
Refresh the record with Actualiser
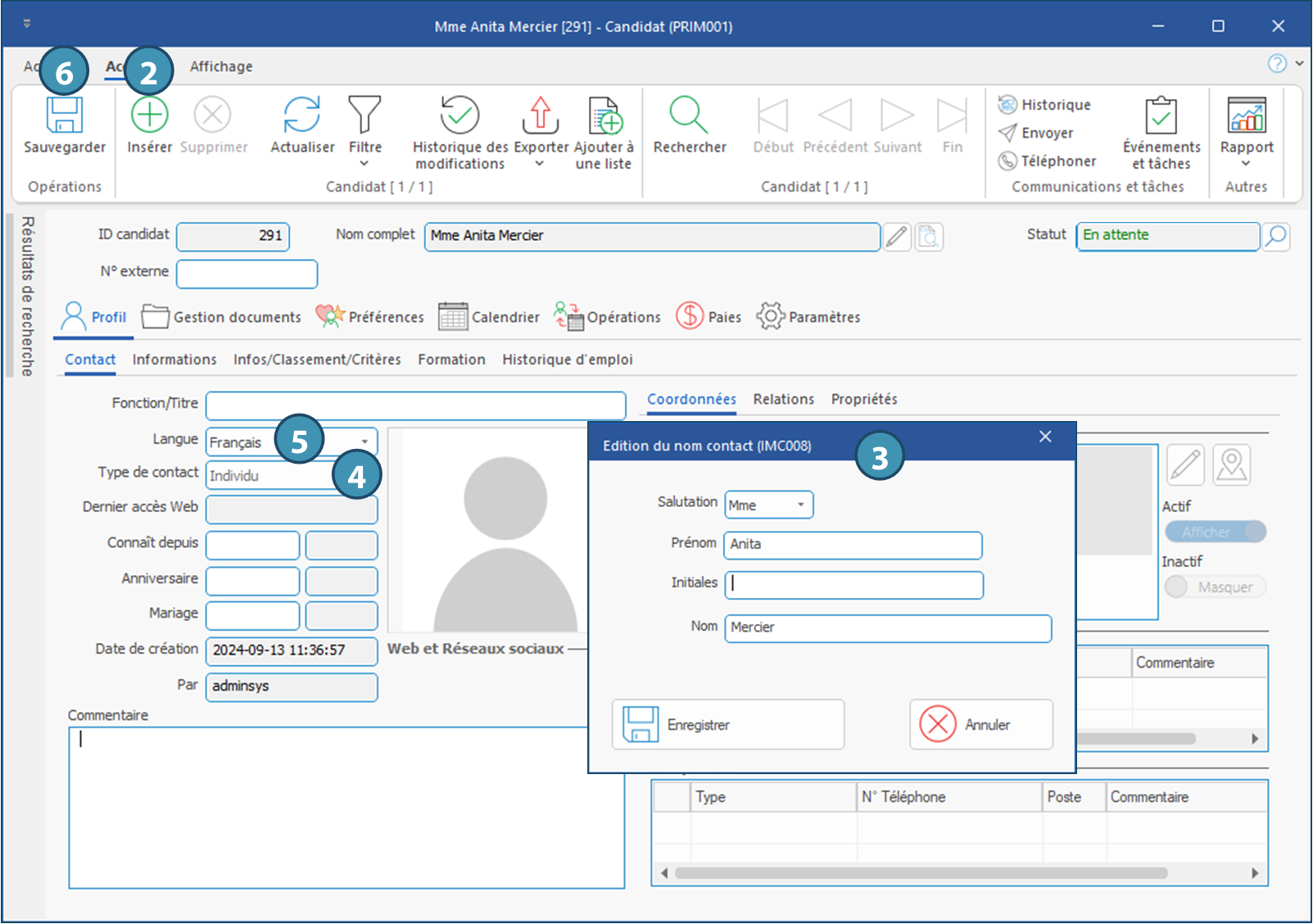(301, 115)
